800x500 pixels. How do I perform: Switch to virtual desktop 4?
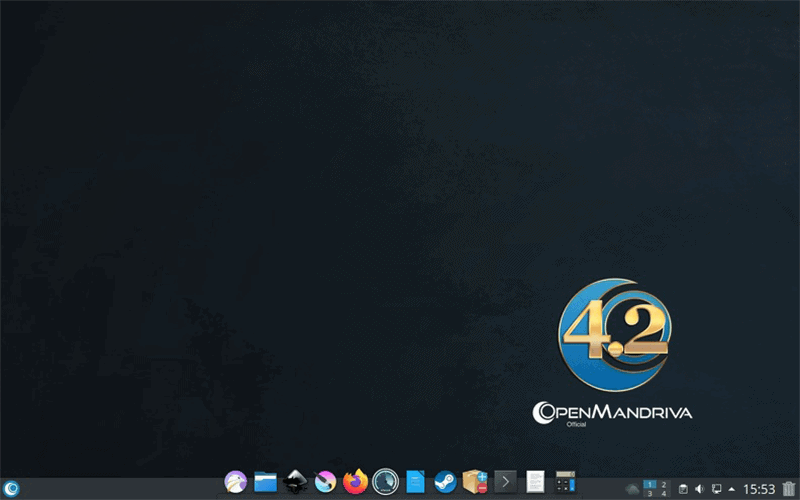click(664, 494)
